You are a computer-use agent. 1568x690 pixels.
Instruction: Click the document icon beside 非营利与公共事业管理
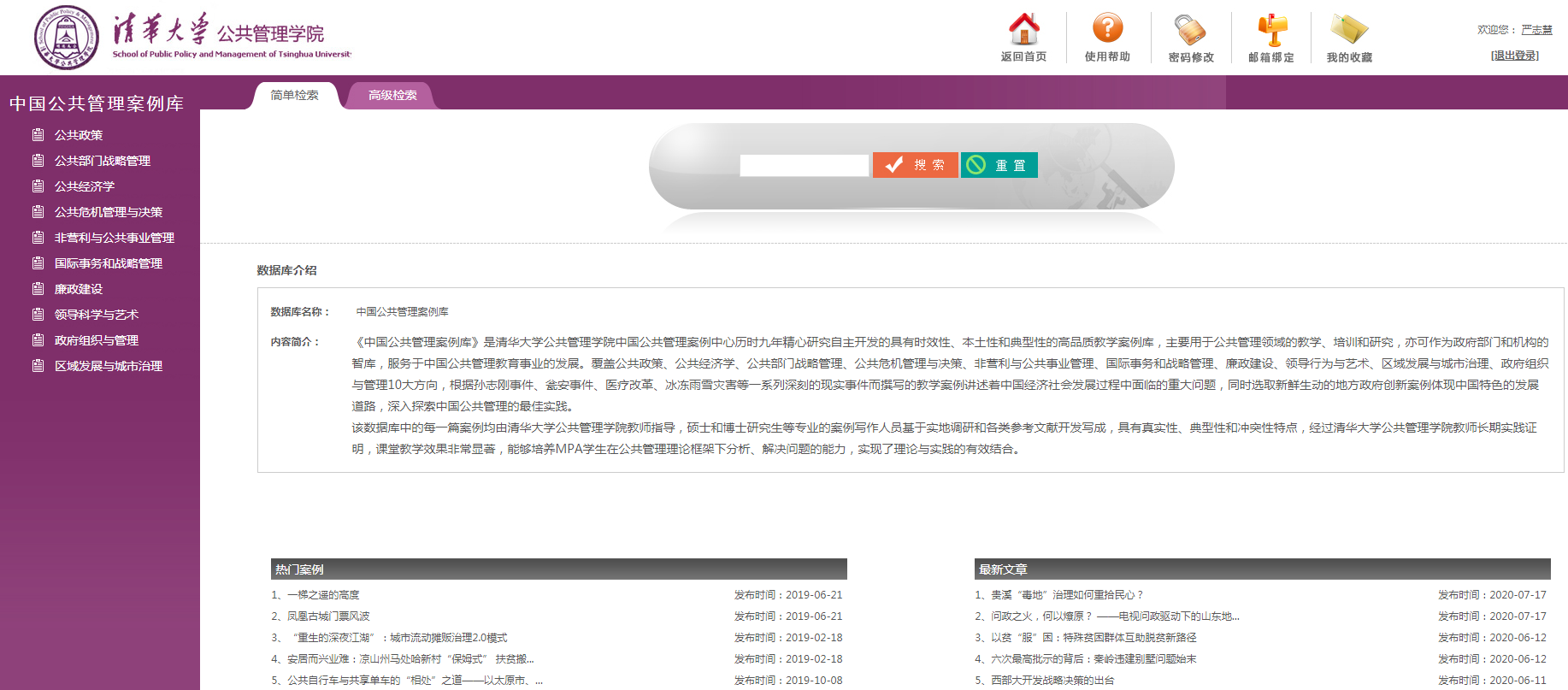[x=38, y=237]
